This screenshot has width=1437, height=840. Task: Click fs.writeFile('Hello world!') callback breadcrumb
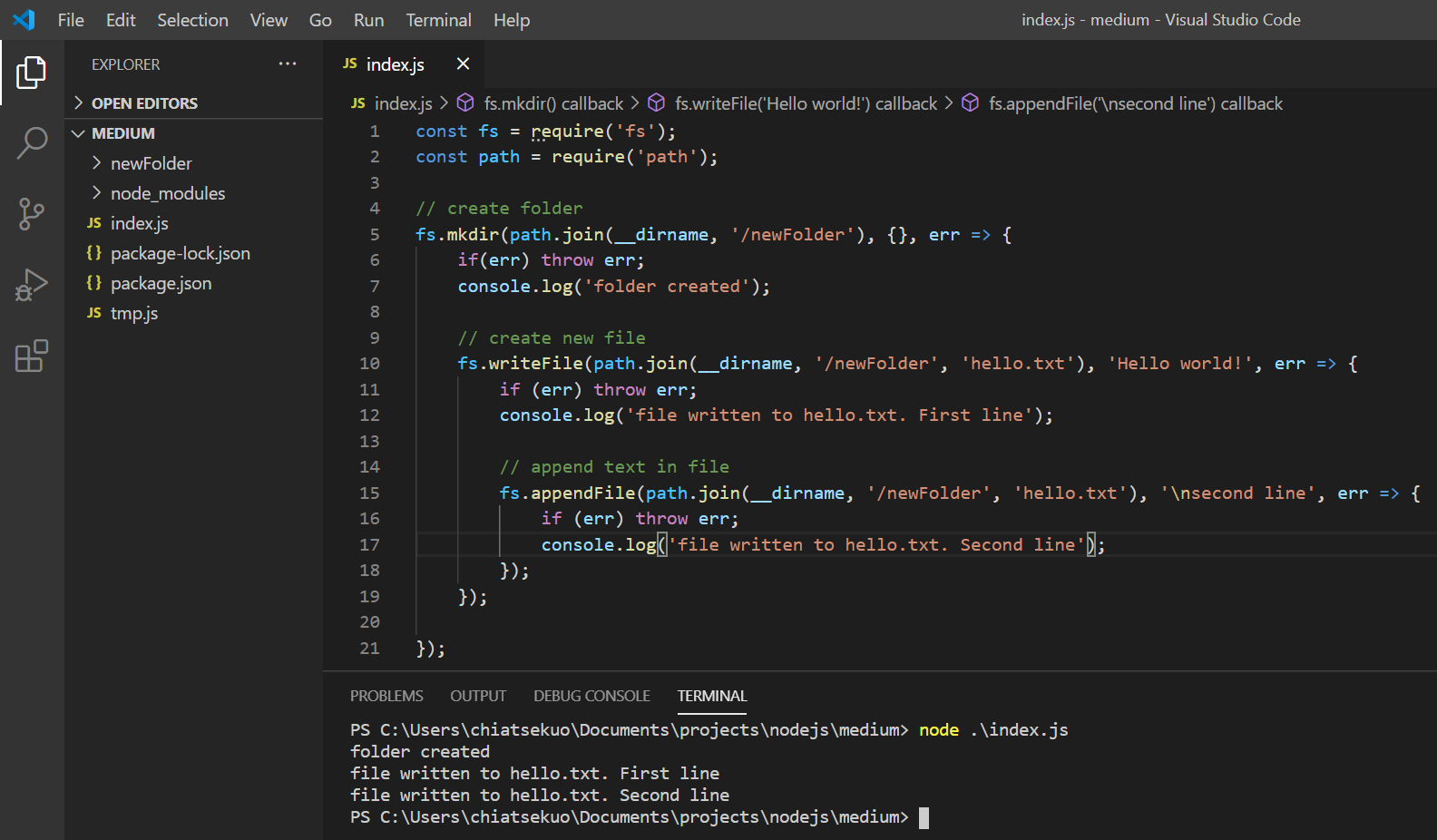(806, 103)
